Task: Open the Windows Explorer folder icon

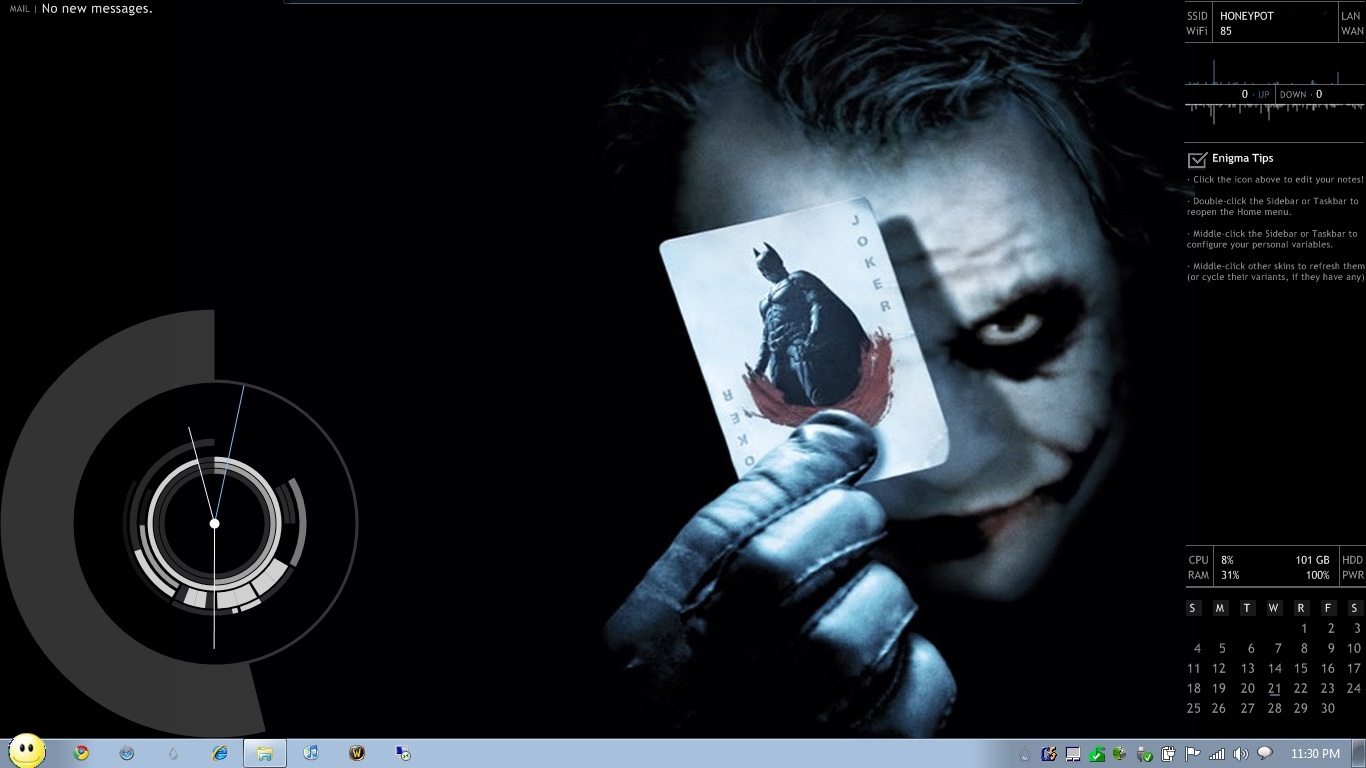Action: pyautogui.click(x=265, y=753)
